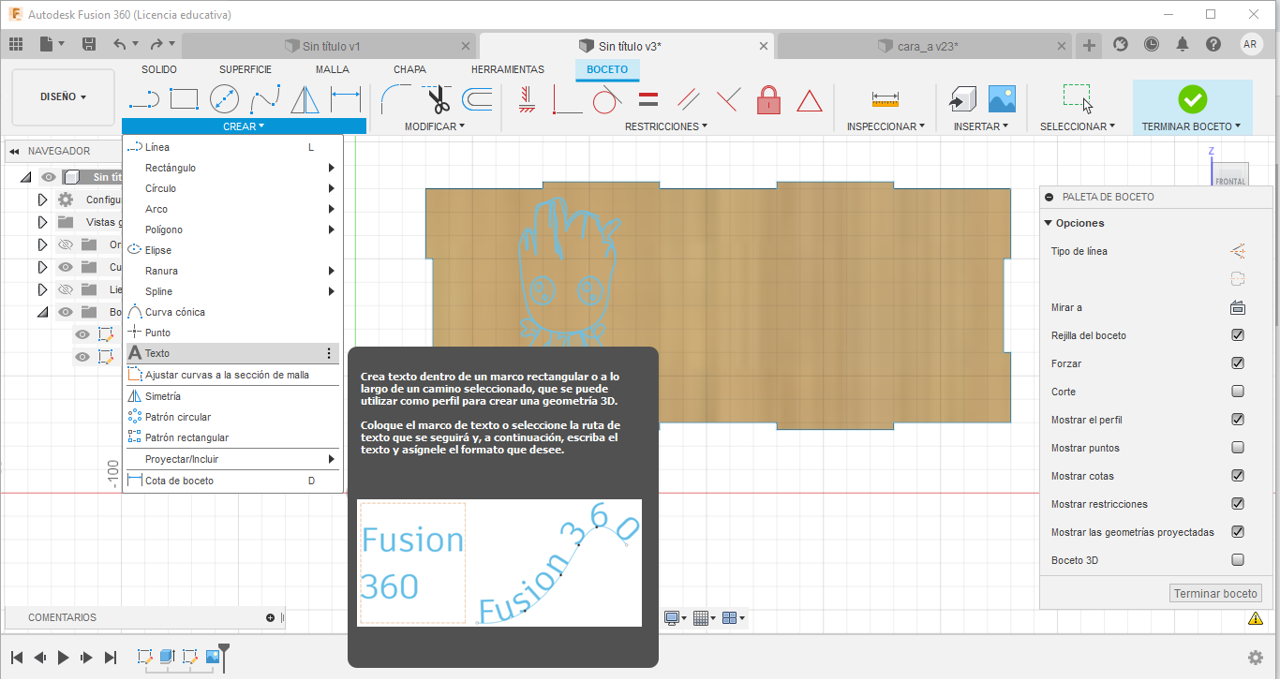Expand the RESTRICCIONES dropdown
The image size is (1280, 679).
665,127
